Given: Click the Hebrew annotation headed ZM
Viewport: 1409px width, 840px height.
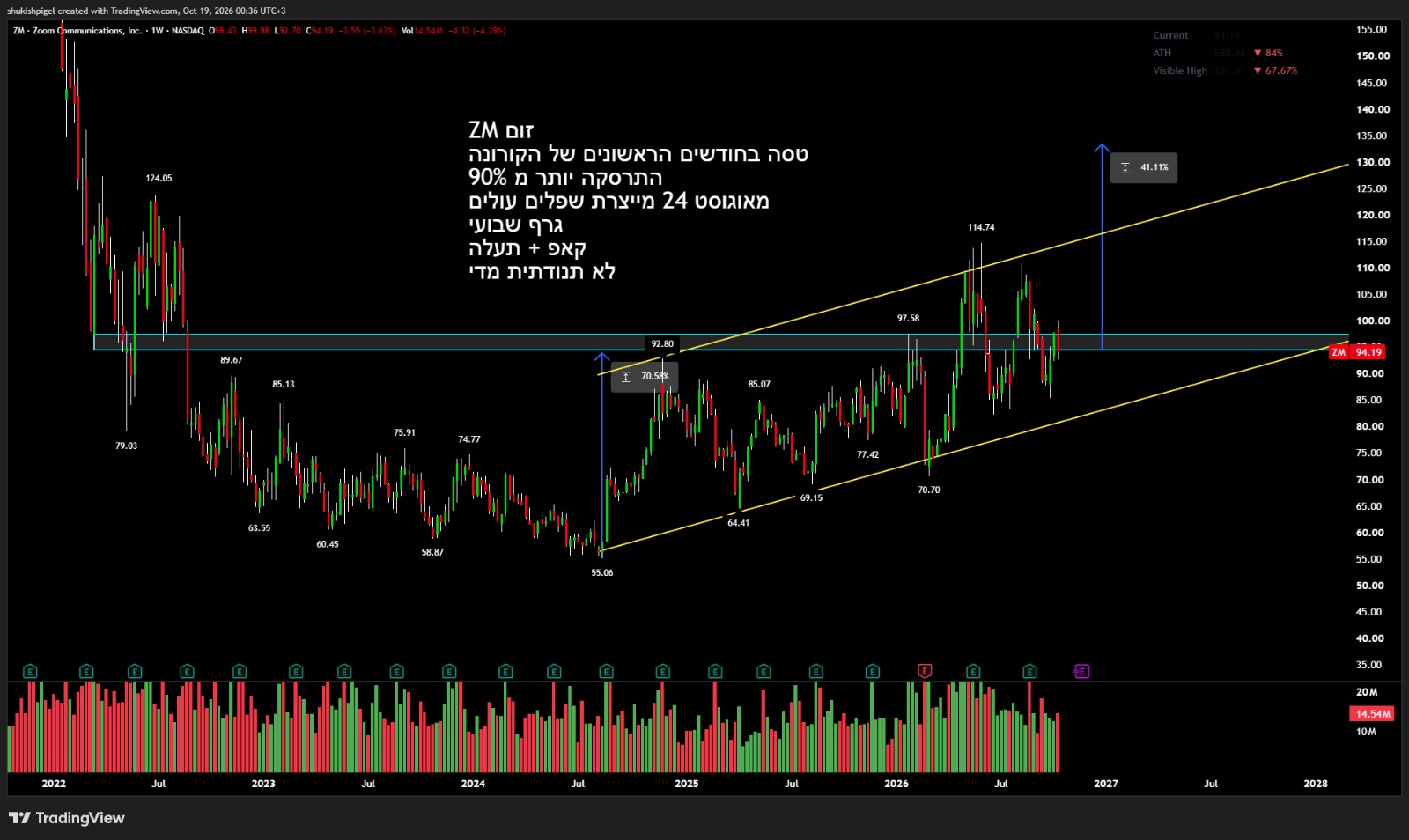Looking at the screenshot, I should tap(638, 201).
